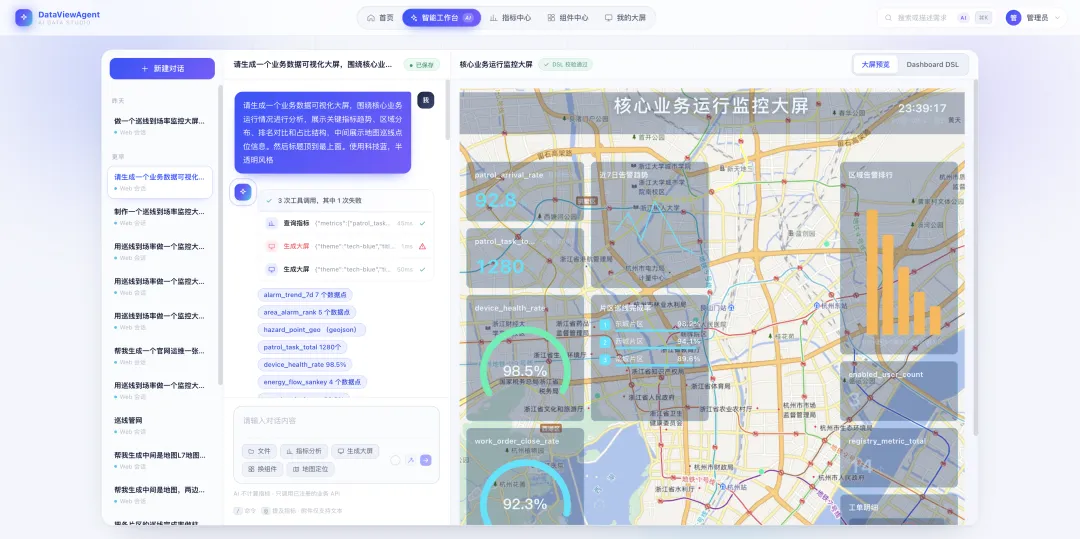The height and width of the screenshot is (539, 1080).
Task: Click the 查询指标 tool call chart icon
Action: pos(271,223)
